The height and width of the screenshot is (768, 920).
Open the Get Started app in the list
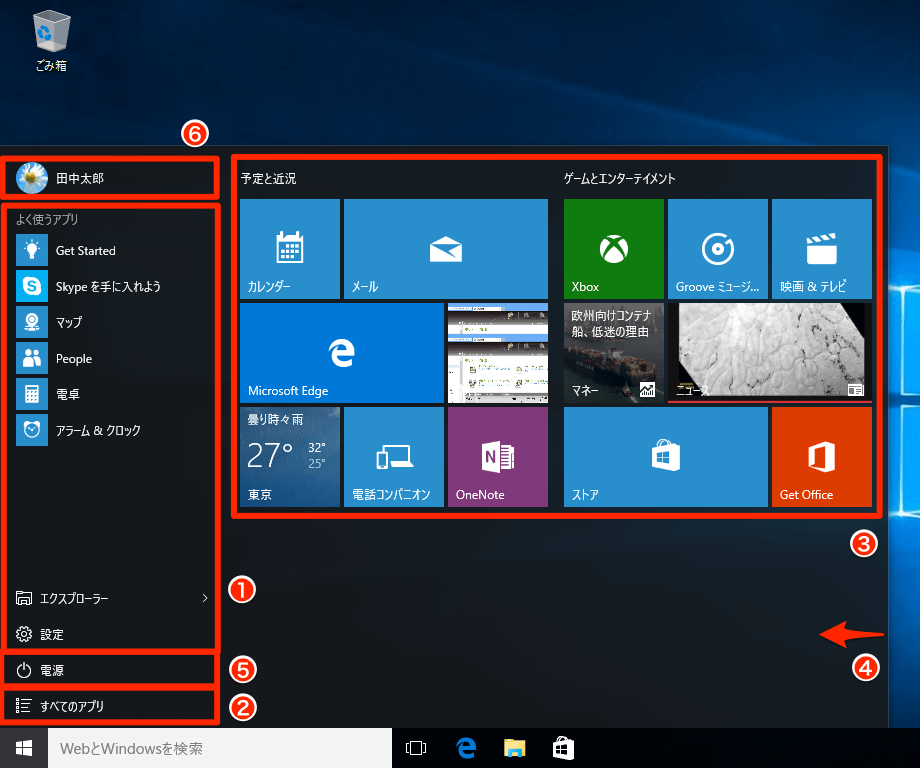tap(111, 251)
